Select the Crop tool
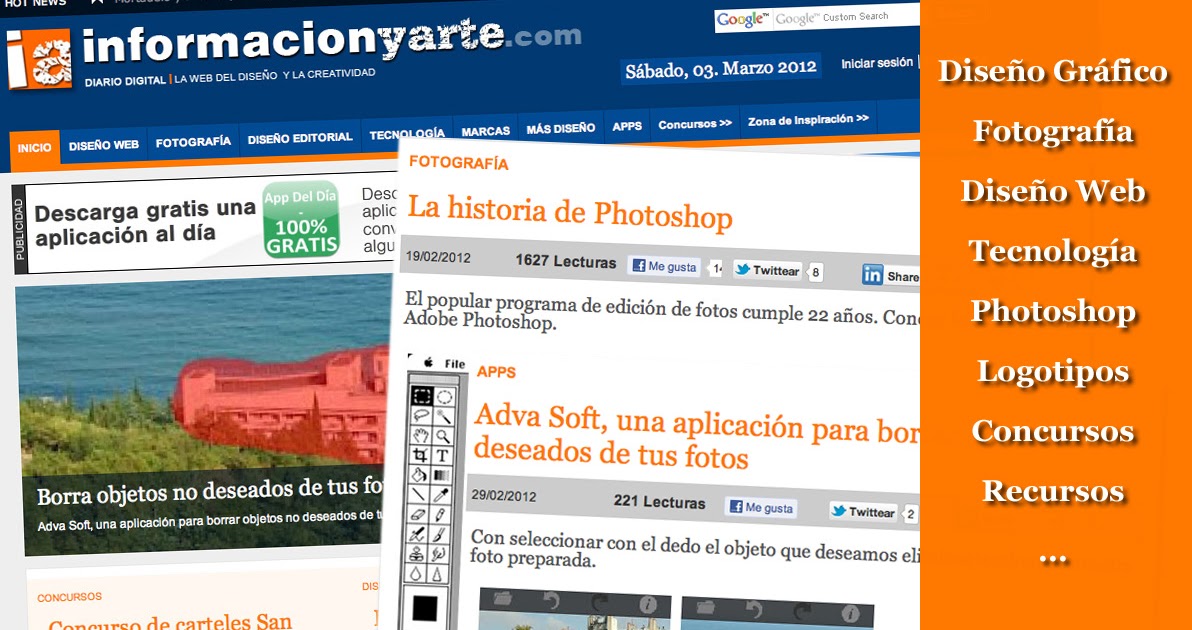Viewport: 1192px width, 630px height. (x=422, y=454)
